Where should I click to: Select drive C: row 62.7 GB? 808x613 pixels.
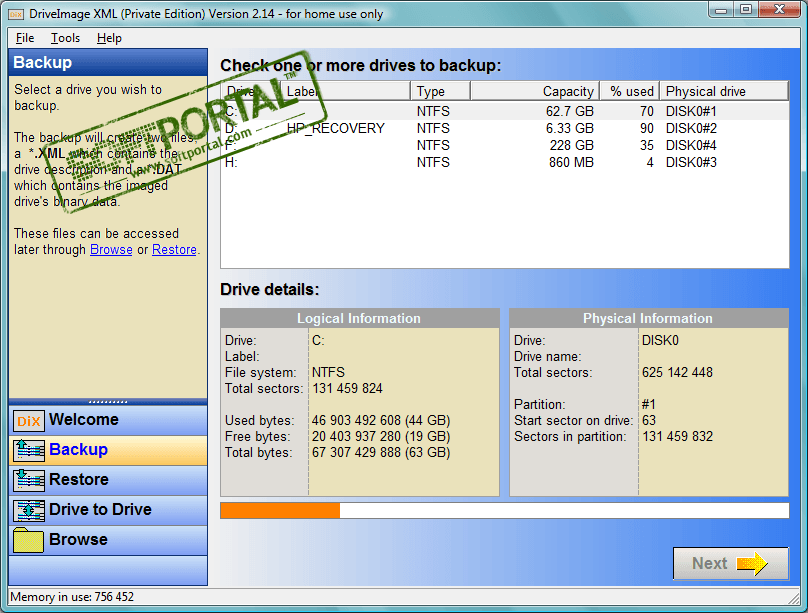(505, 111)
